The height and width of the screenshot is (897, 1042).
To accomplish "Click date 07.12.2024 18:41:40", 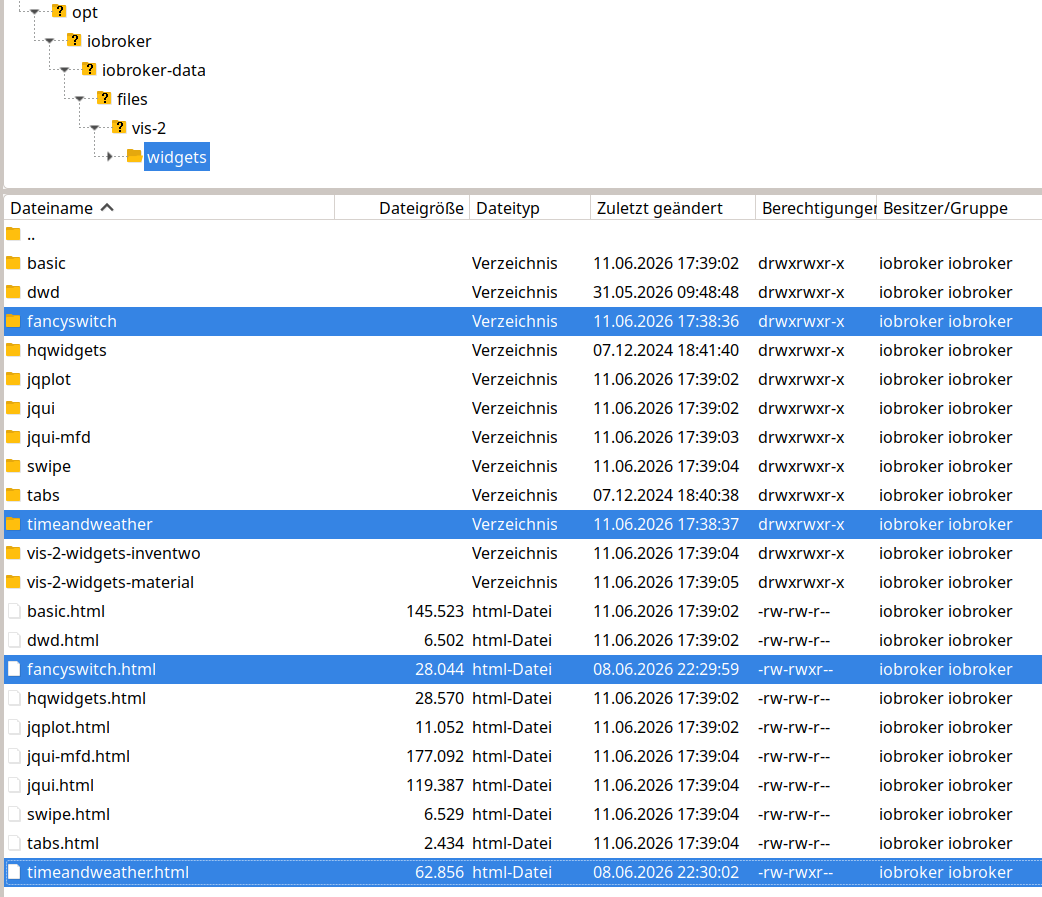I will click(x=666, y=350).
